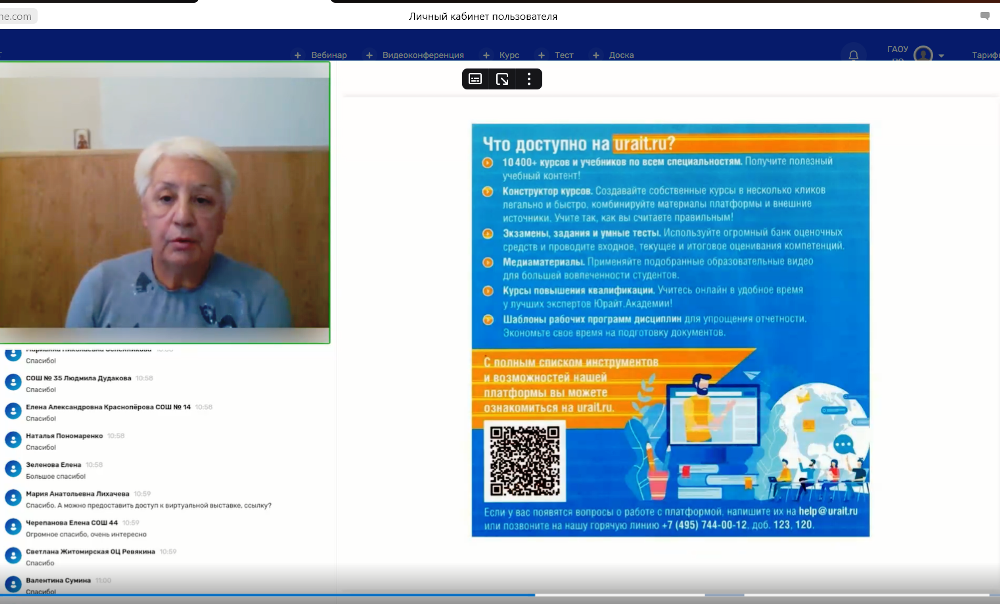The width and height of the screenshot is (1000, 604).
Task: Click avatar of Черепанова Елена СОШ 44
Action: tap(13, 526)
